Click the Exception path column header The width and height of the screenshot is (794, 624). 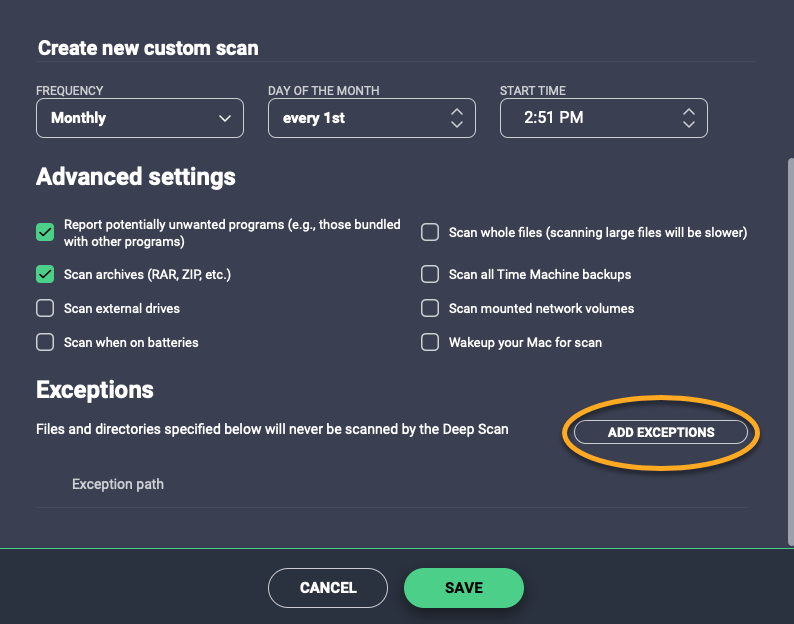[118, 484]
